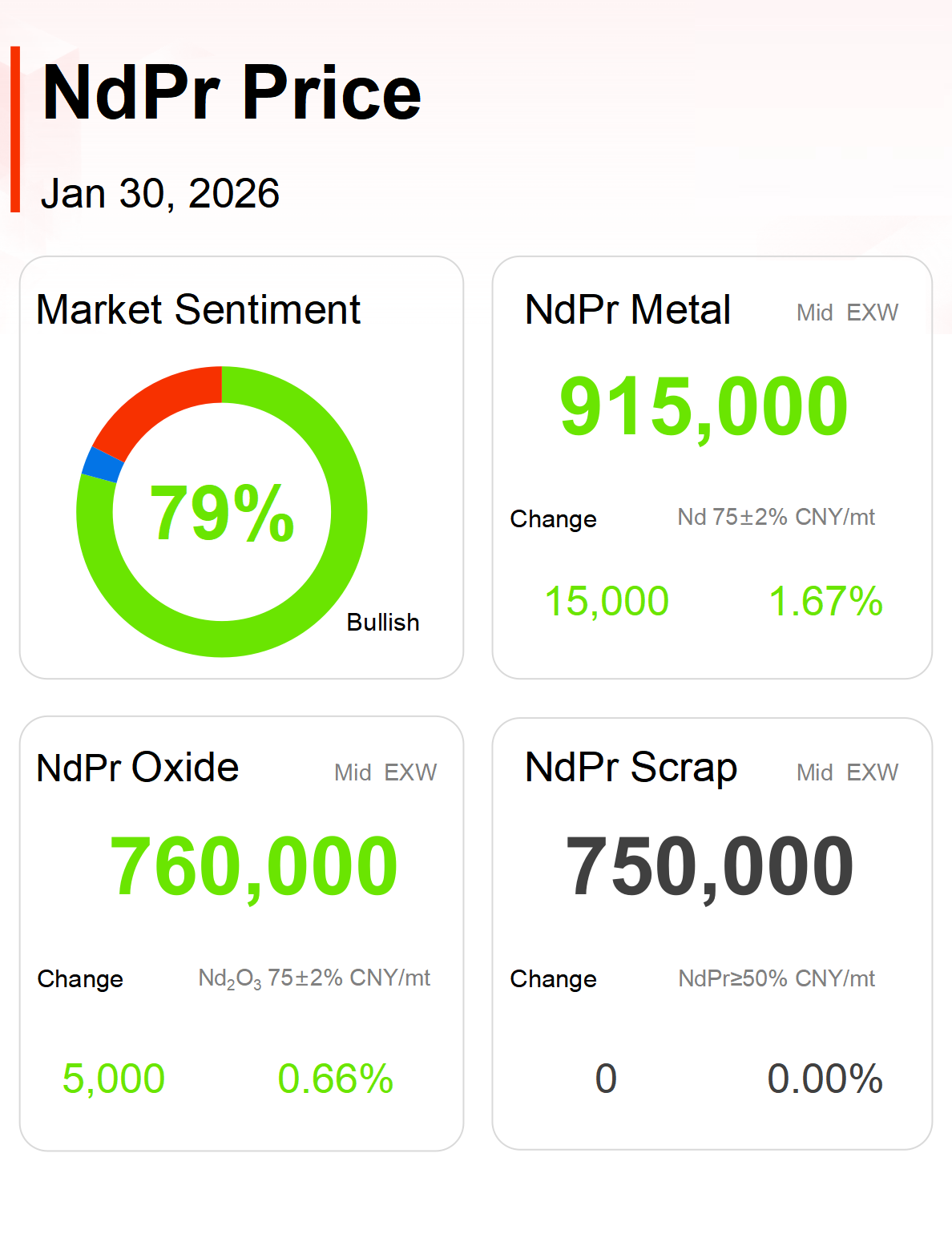Click the Bullish label

(x=383, y=623)
